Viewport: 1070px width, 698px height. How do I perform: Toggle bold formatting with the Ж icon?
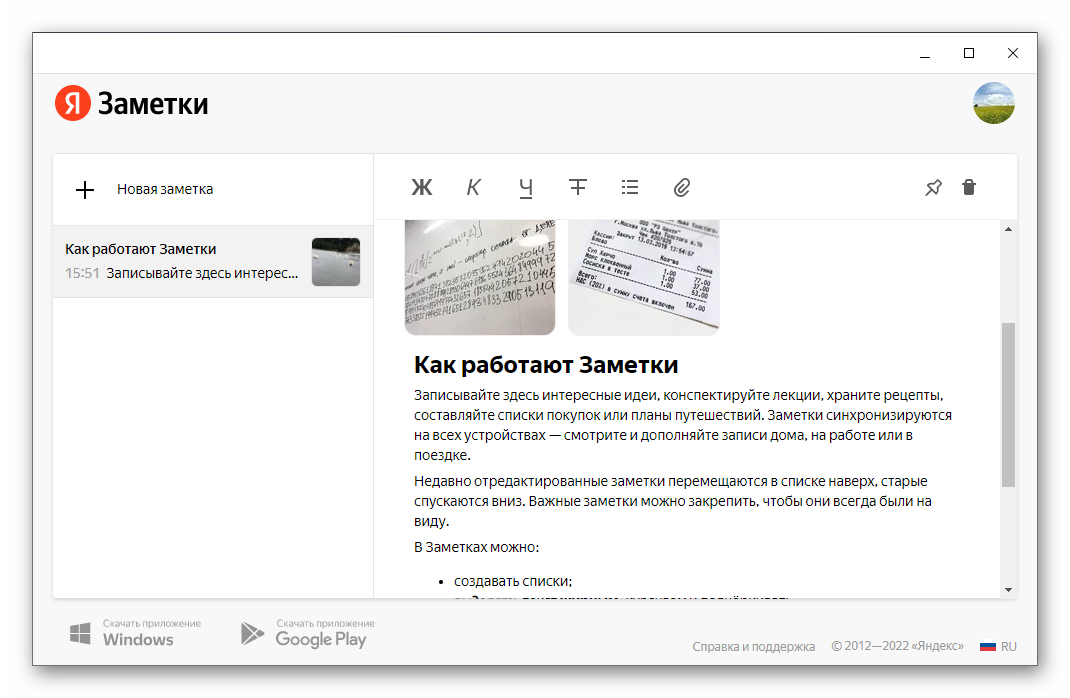point(422,187)
